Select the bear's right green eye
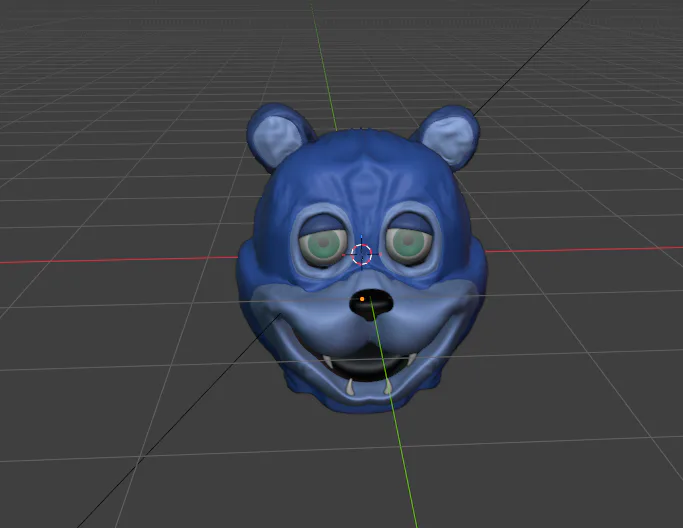Viewport: 683px width, 528px height. coord(409,246)
